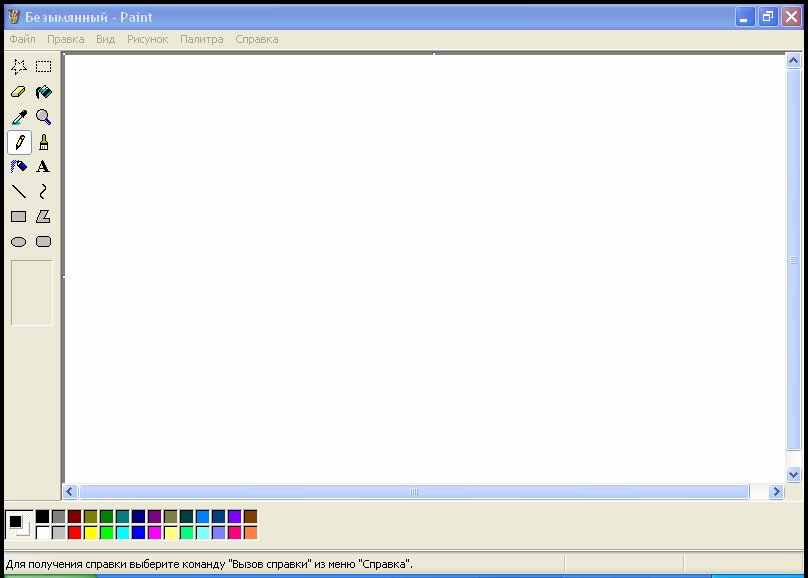Choose the Eraser tool

(19, 92)
